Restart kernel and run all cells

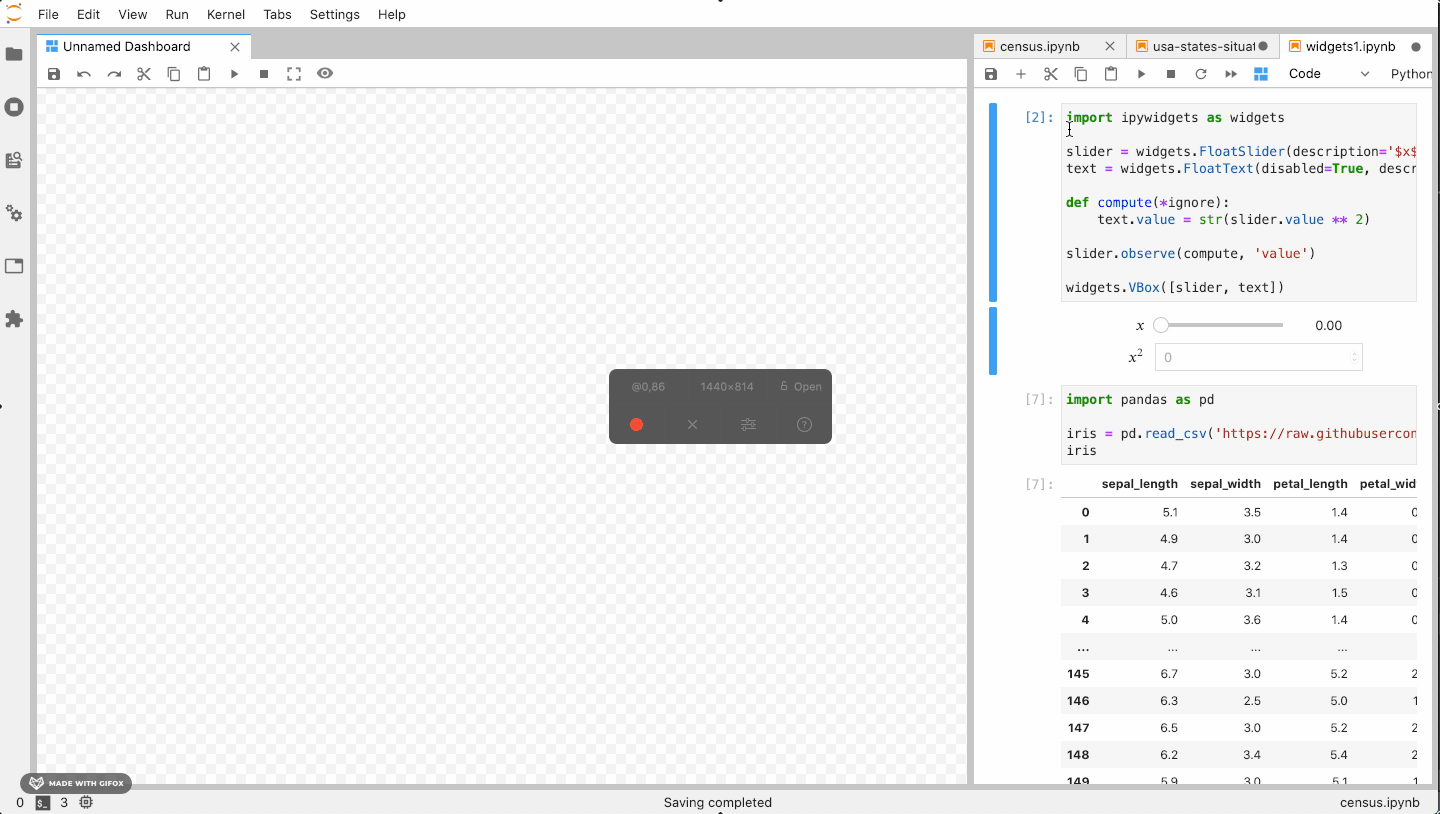pos(1231,74)
